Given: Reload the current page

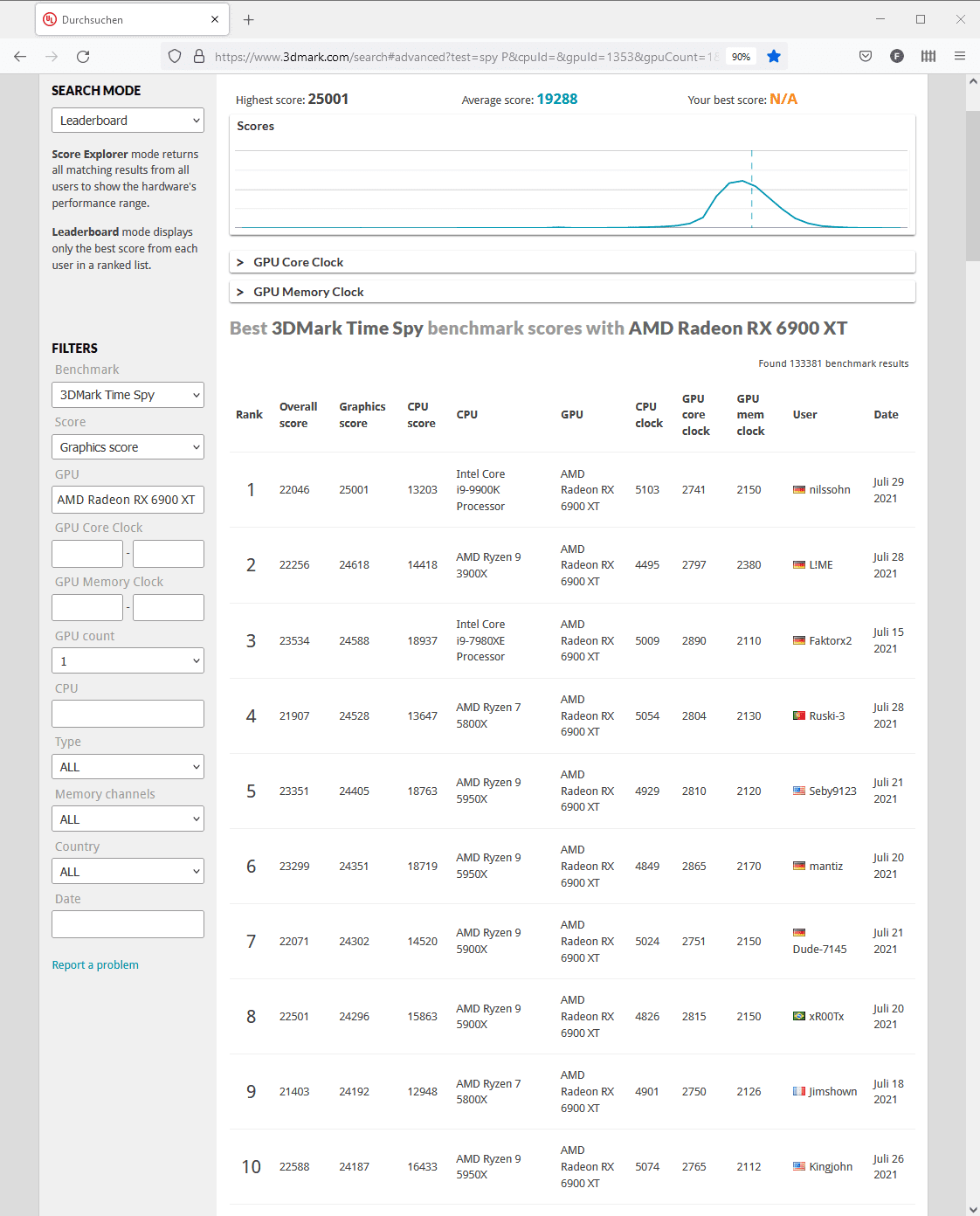Looking at the screenshot, I should click(x=83, y=57).
